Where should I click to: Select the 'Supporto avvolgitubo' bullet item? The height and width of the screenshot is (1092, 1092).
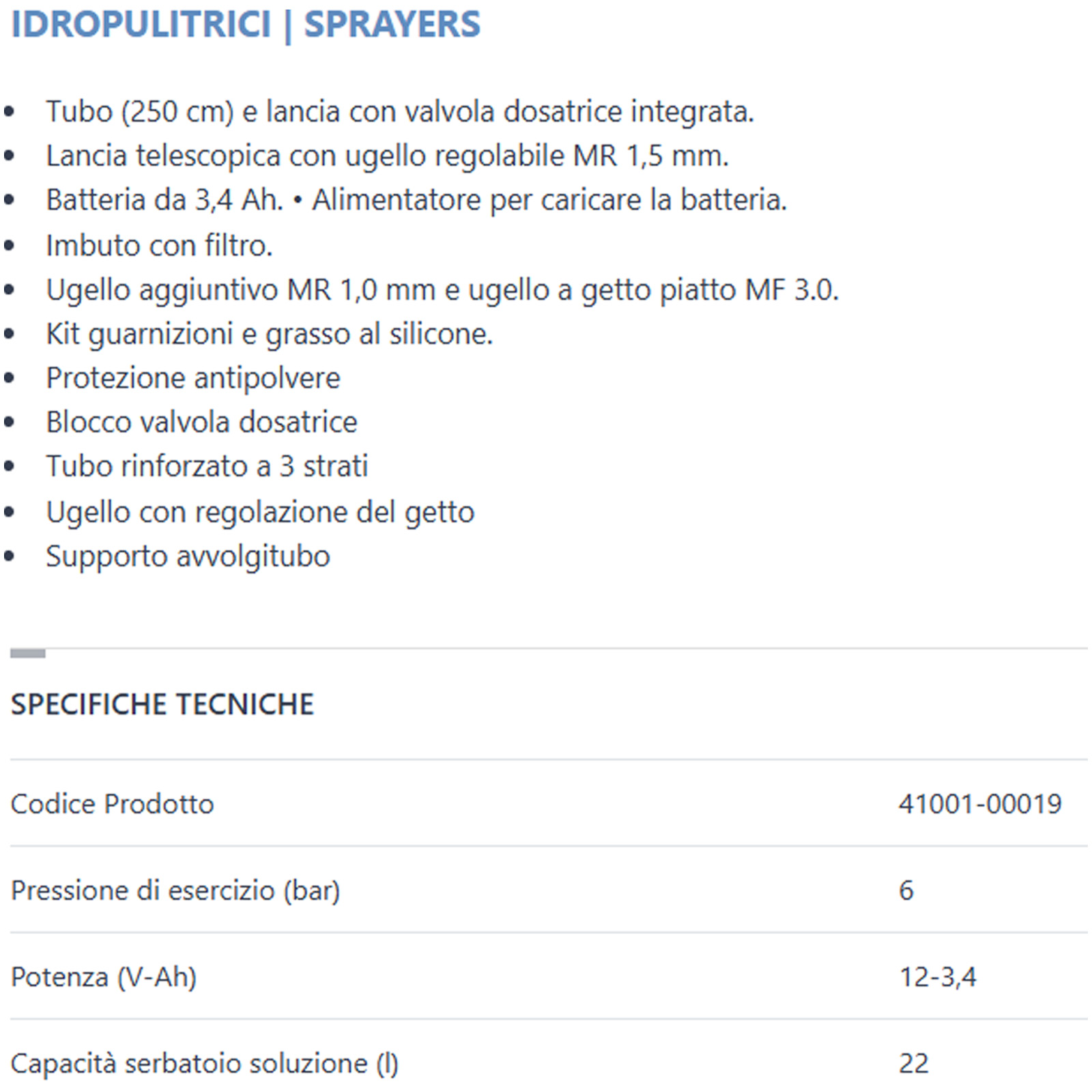(188, 556)
